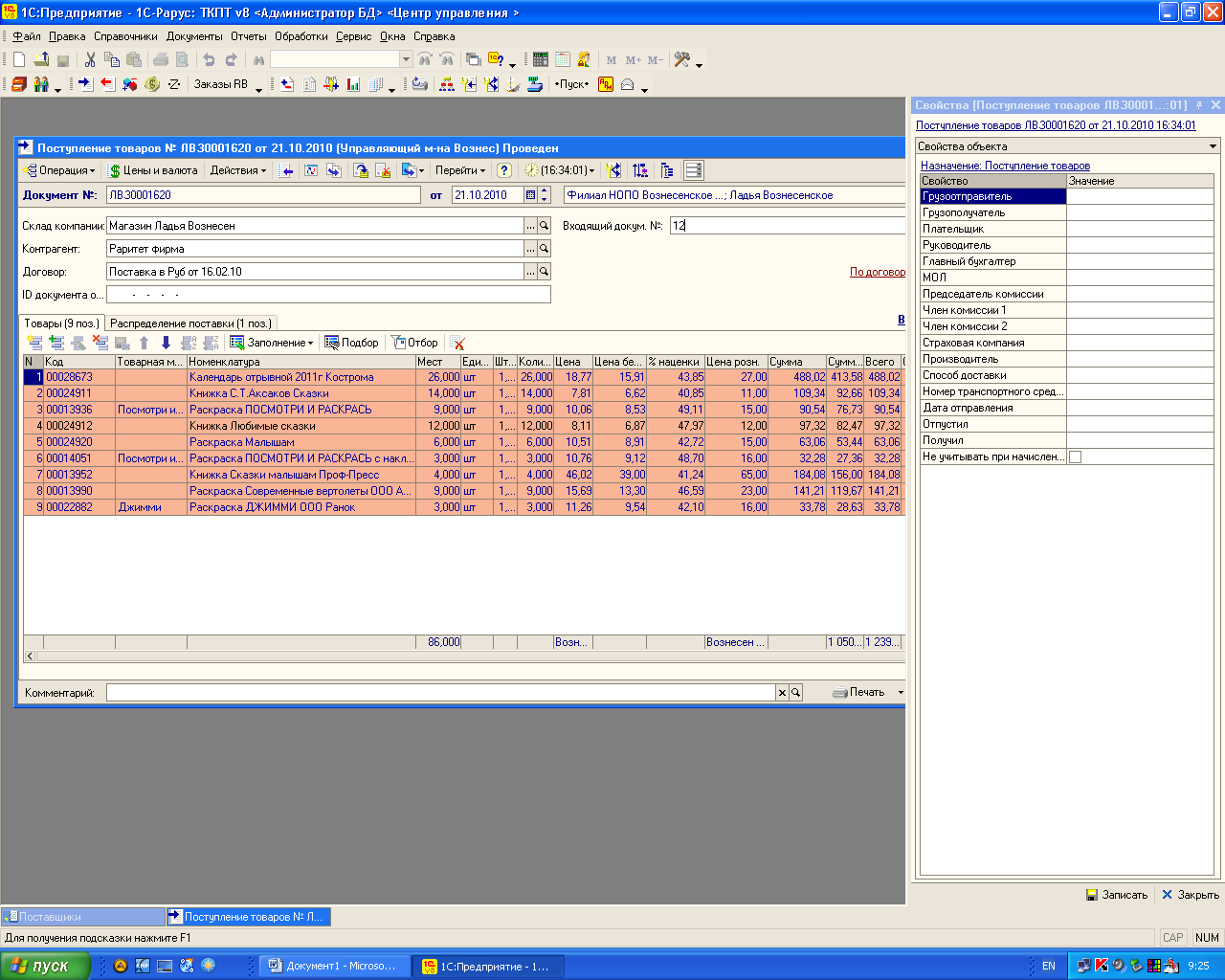
Task: Click the magnifier next to Контрагент field
Action: [545, 249]
